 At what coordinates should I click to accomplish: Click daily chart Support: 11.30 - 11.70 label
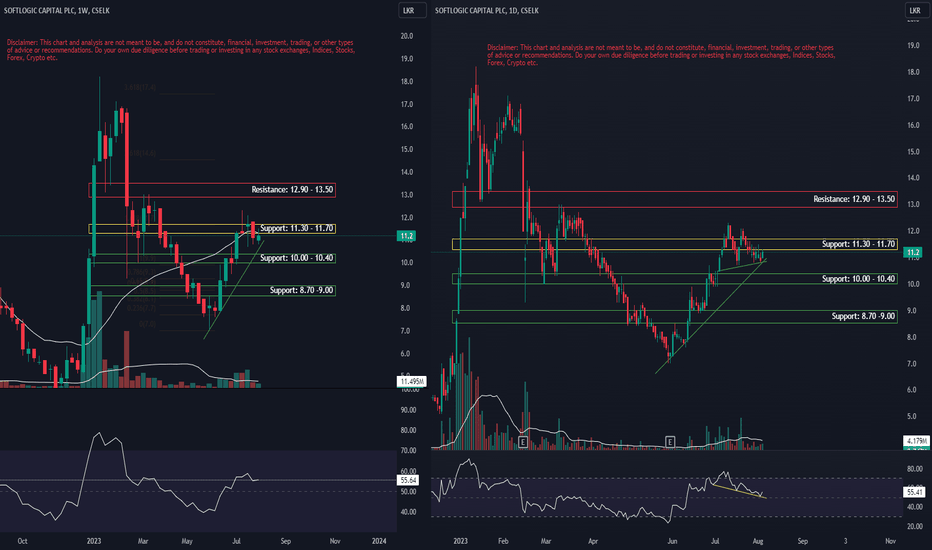tap(858, 244)
